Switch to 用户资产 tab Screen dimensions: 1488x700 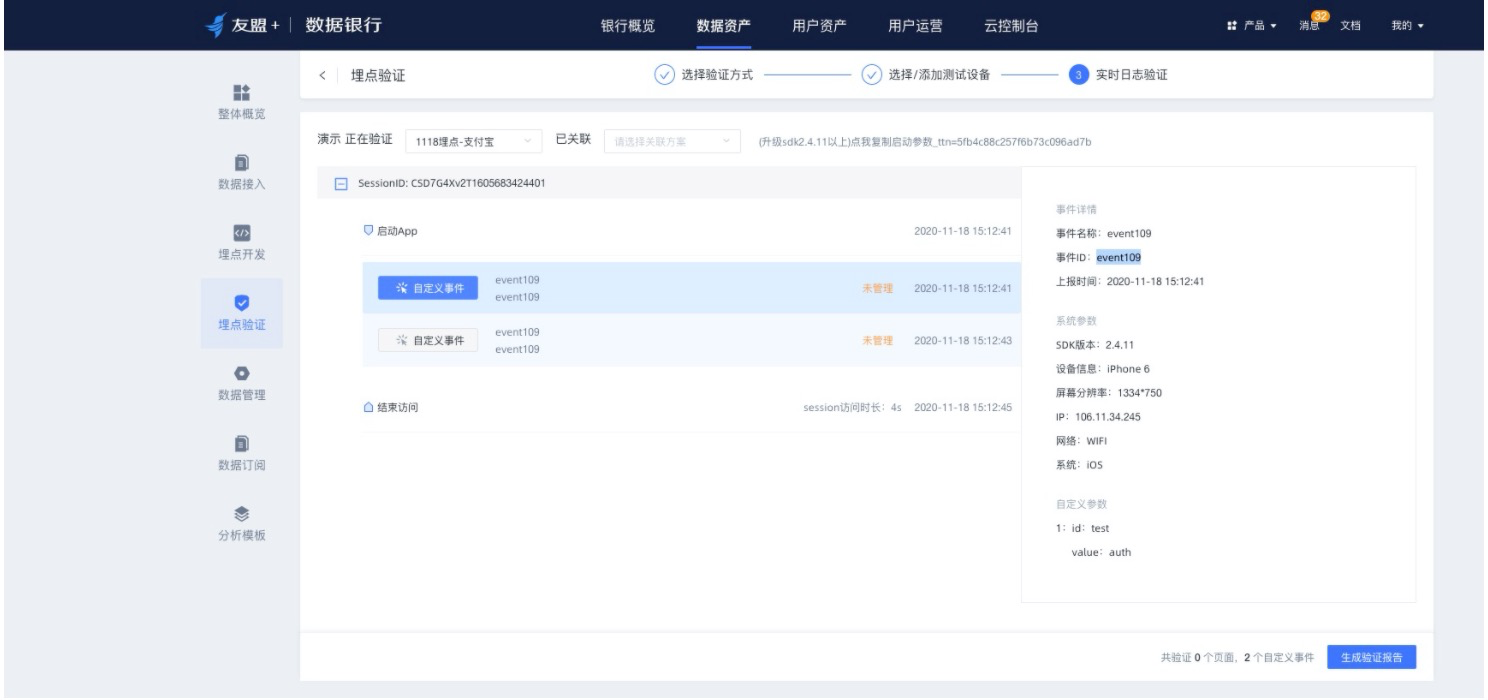pos(820,26)
